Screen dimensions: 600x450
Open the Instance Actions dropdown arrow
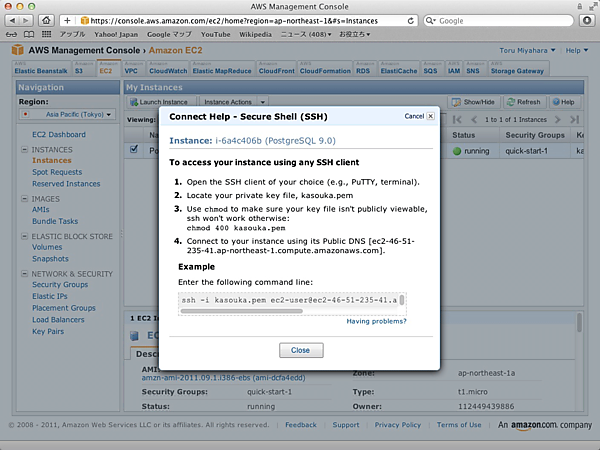click(262, 102)
